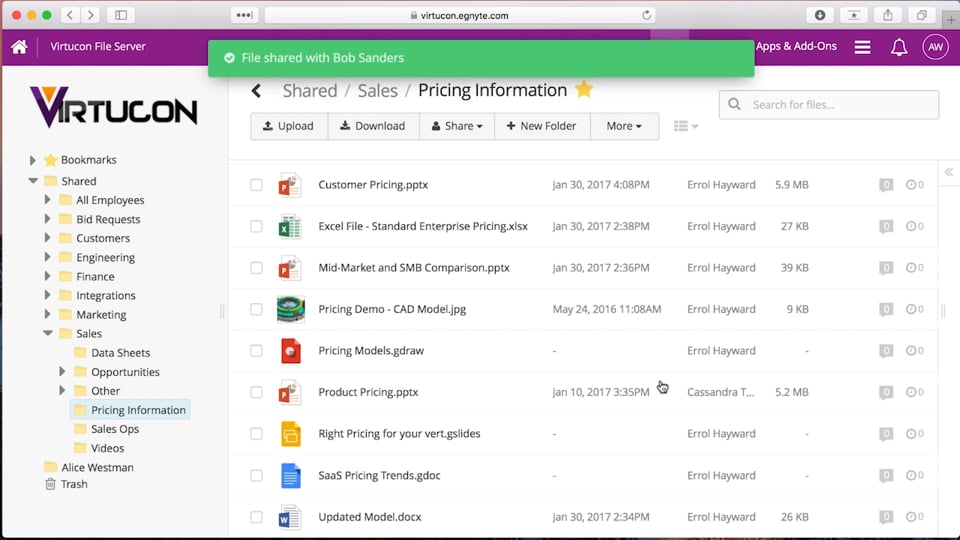Check the box for Customer Pricing.pptx
The height and width of the screenshot is (540, 960).
(257, 185)
